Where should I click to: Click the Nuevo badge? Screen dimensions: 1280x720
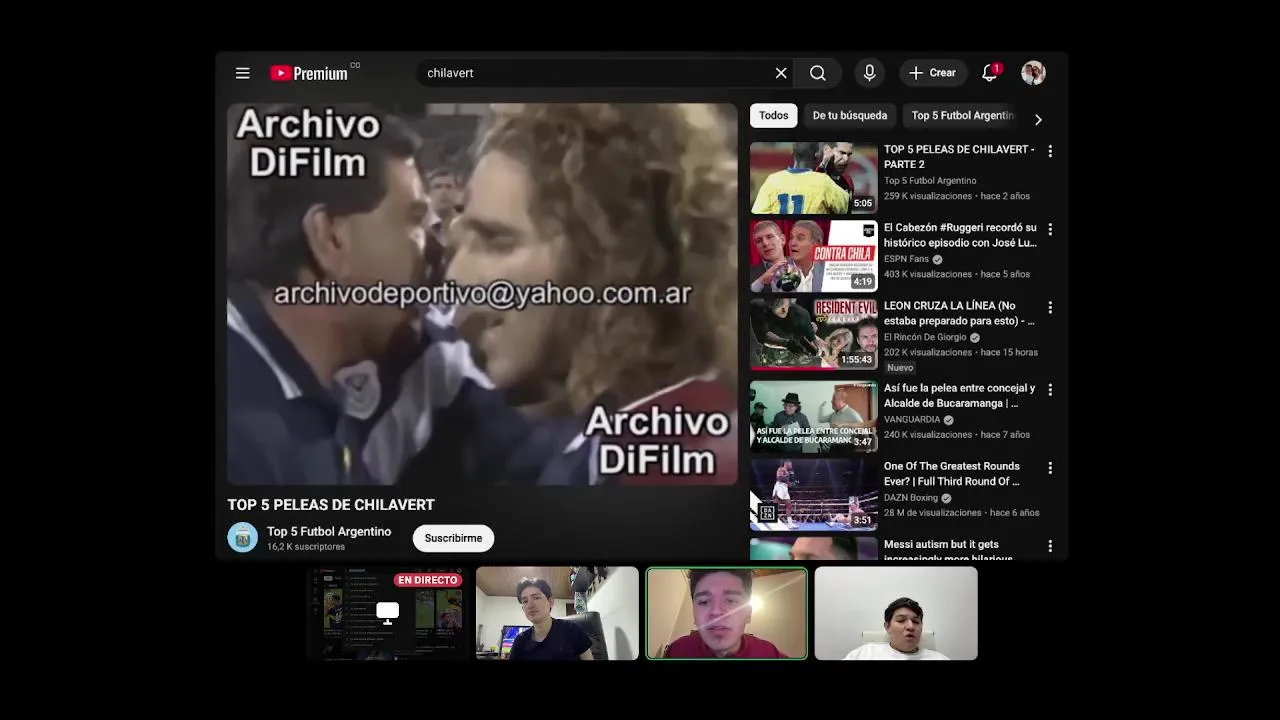point(900,368)
